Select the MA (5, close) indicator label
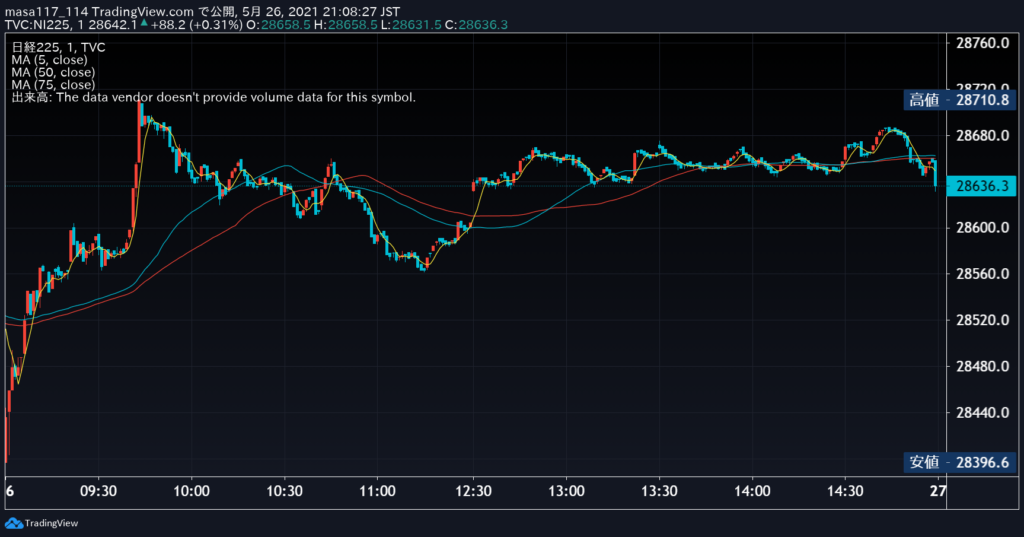1024x537 pixels. [49, 59]
